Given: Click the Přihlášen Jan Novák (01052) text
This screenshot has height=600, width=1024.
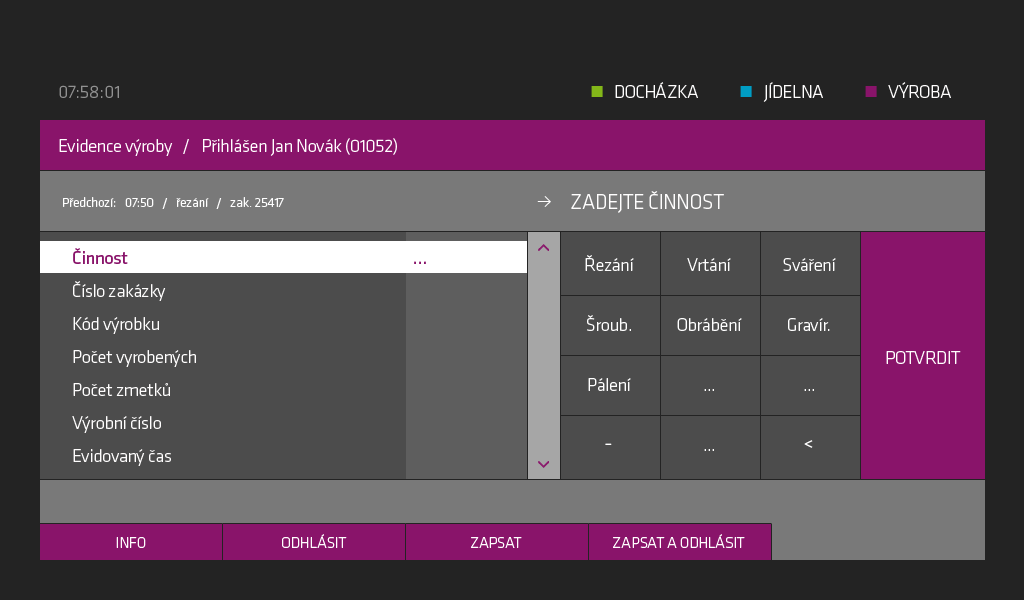Looking at the screenshot, I should (x=300, y=146).
